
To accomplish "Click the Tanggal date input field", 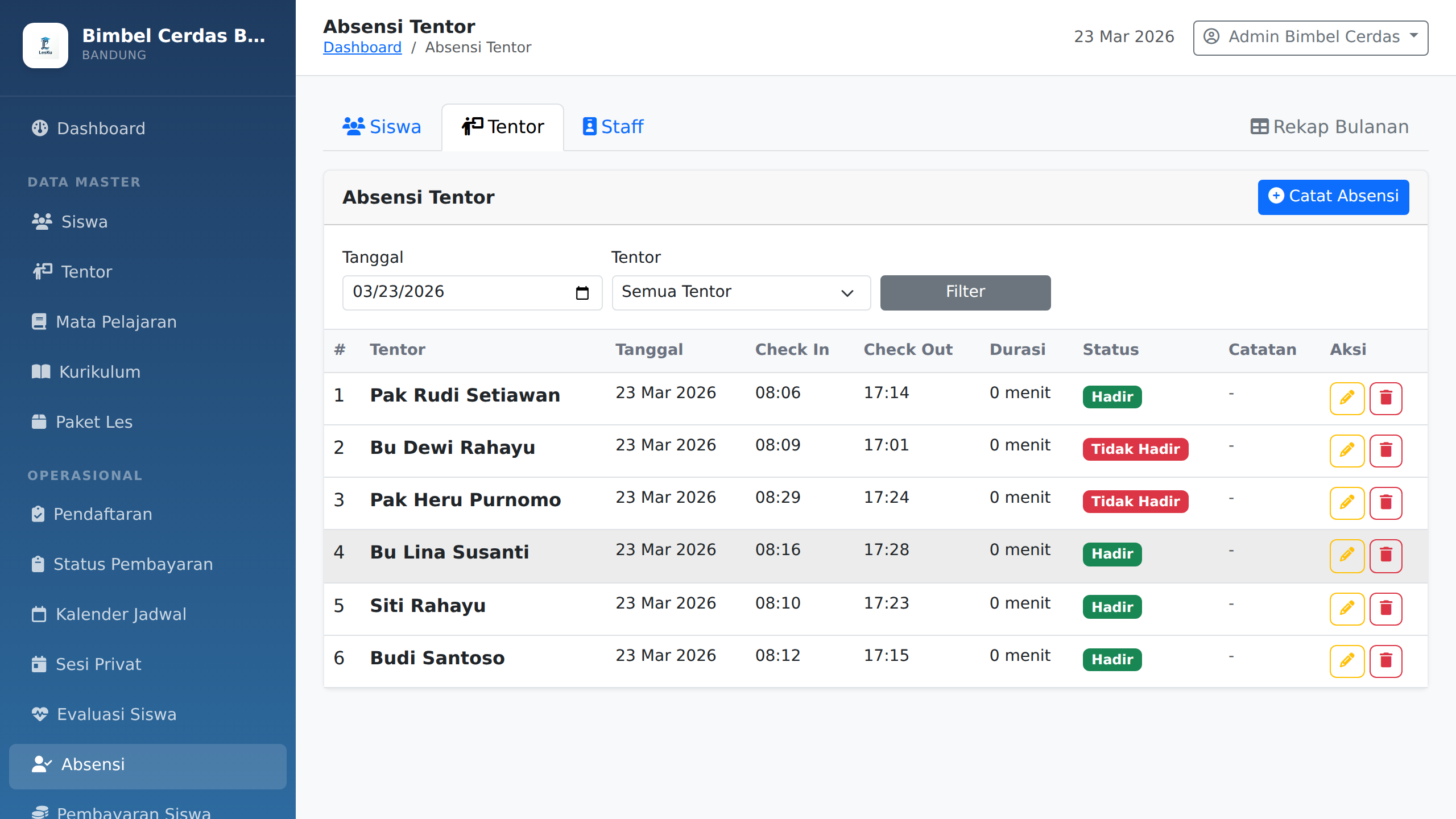I will 455,292.
